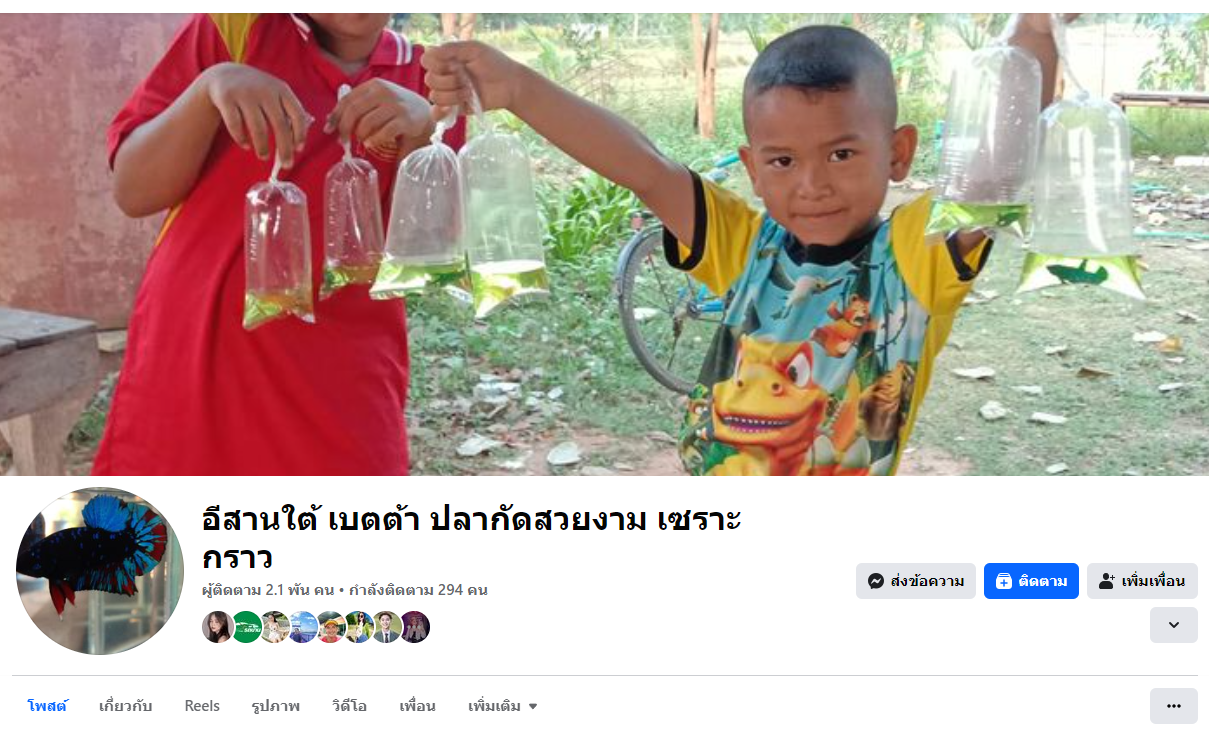Open the cover photo of children holding fish bags

[604, 244]
